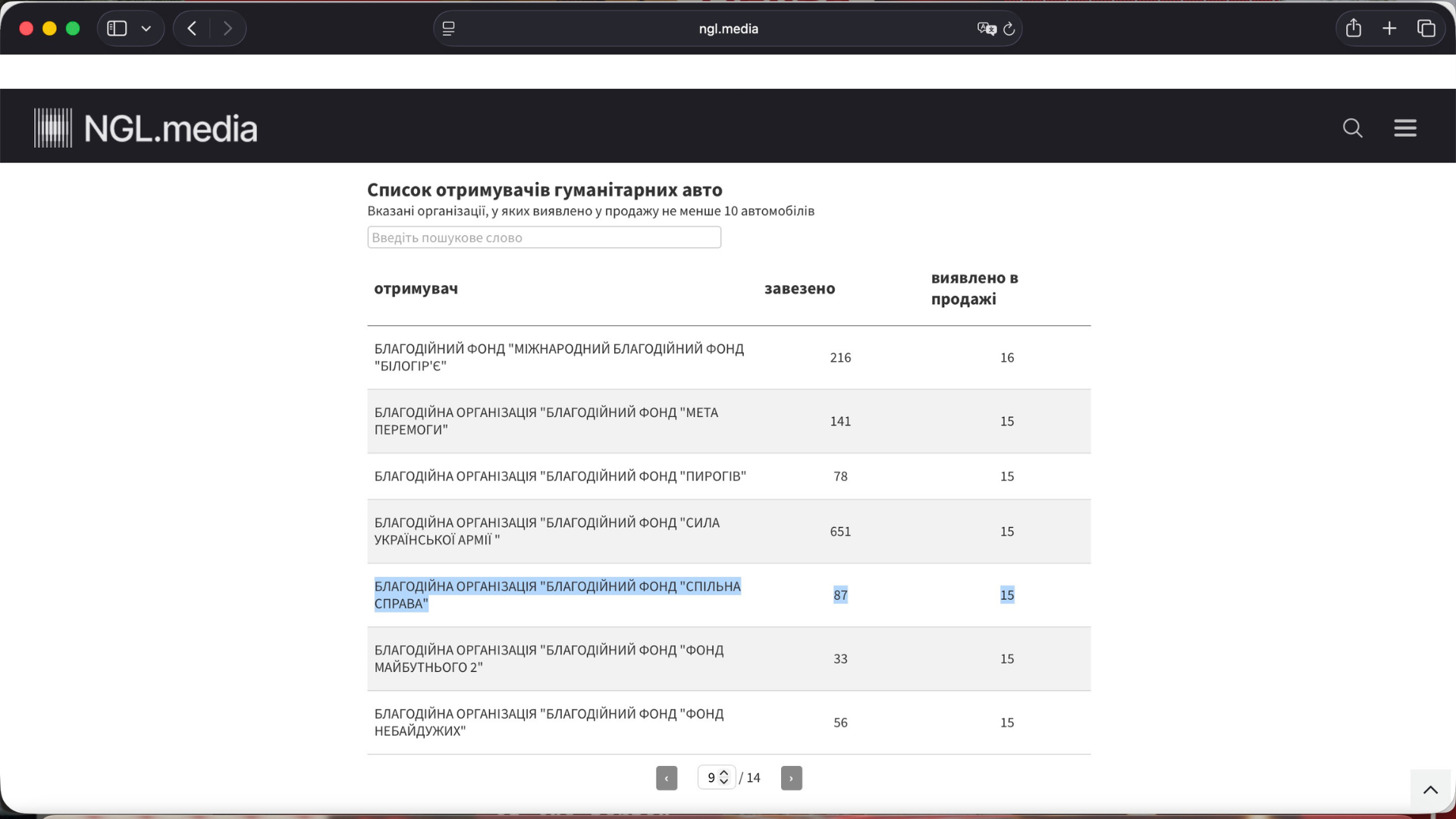Open the NGL.media site search magnifier
The height and width of the screenshot is (819, 1456).
(x=1352, y=128)
